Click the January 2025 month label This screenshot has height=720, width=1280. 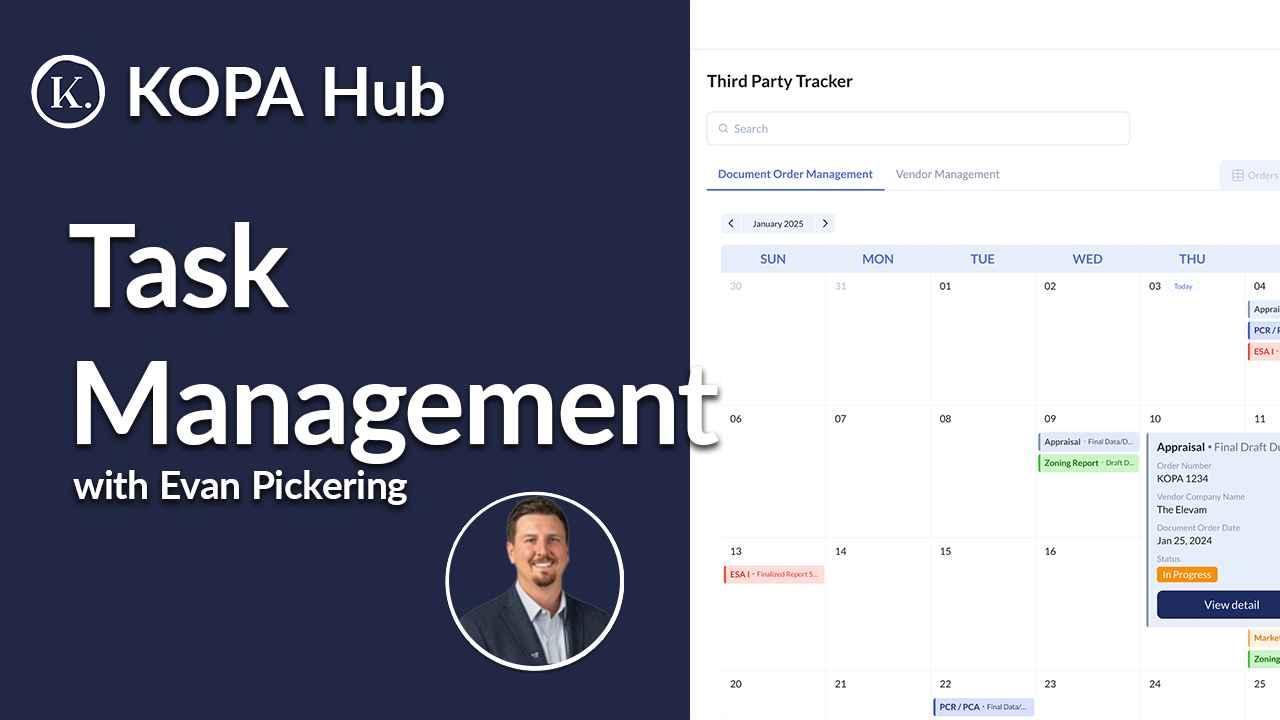click(778, 224)
